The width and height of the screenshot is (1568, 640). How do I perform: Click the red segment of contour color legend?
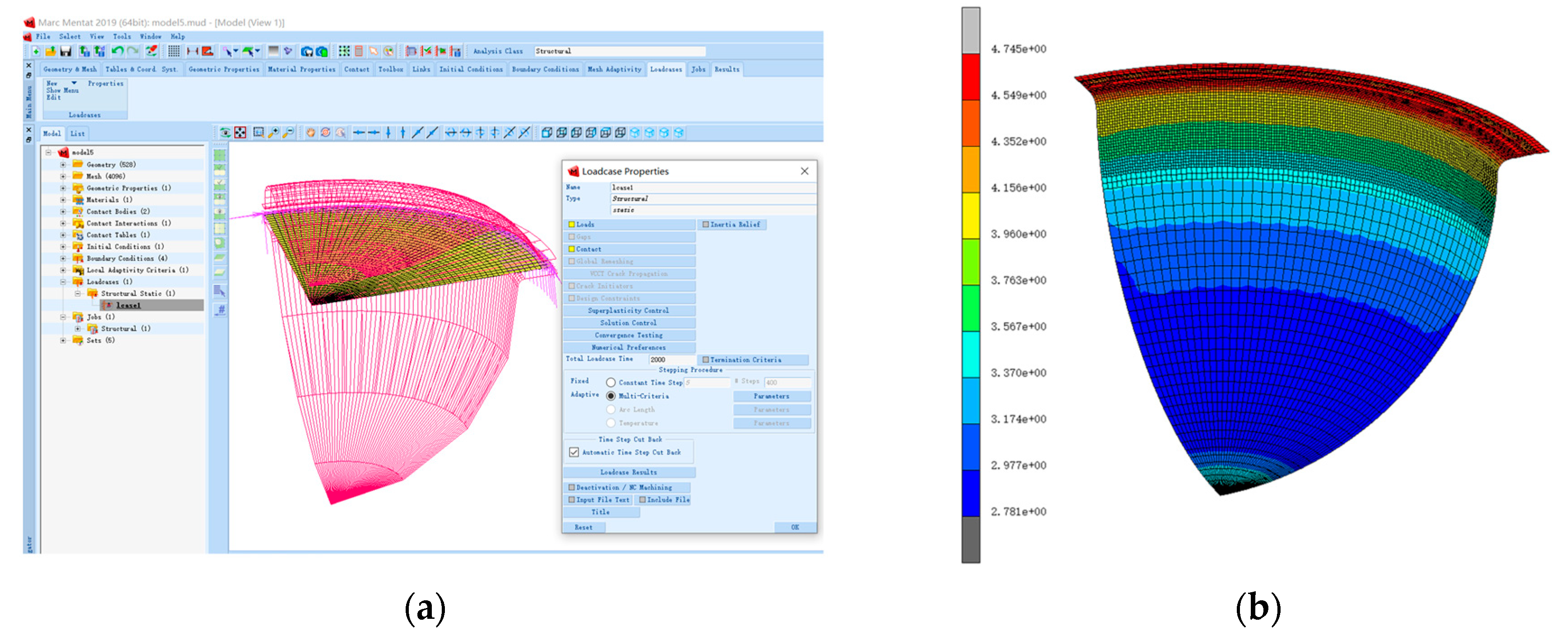tap(971, 77)
